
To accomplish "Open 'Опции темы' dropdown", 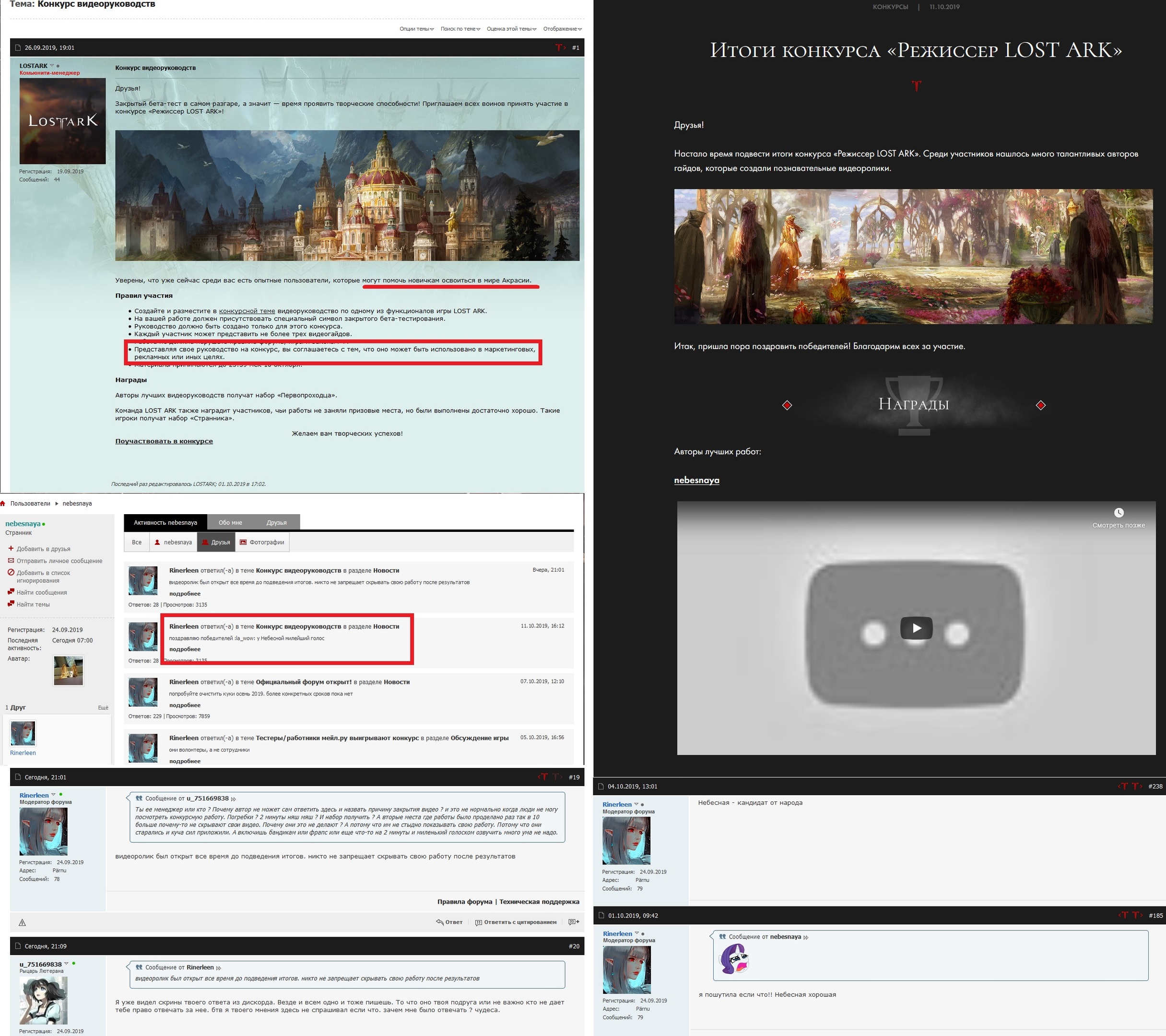I will (416, 28).
